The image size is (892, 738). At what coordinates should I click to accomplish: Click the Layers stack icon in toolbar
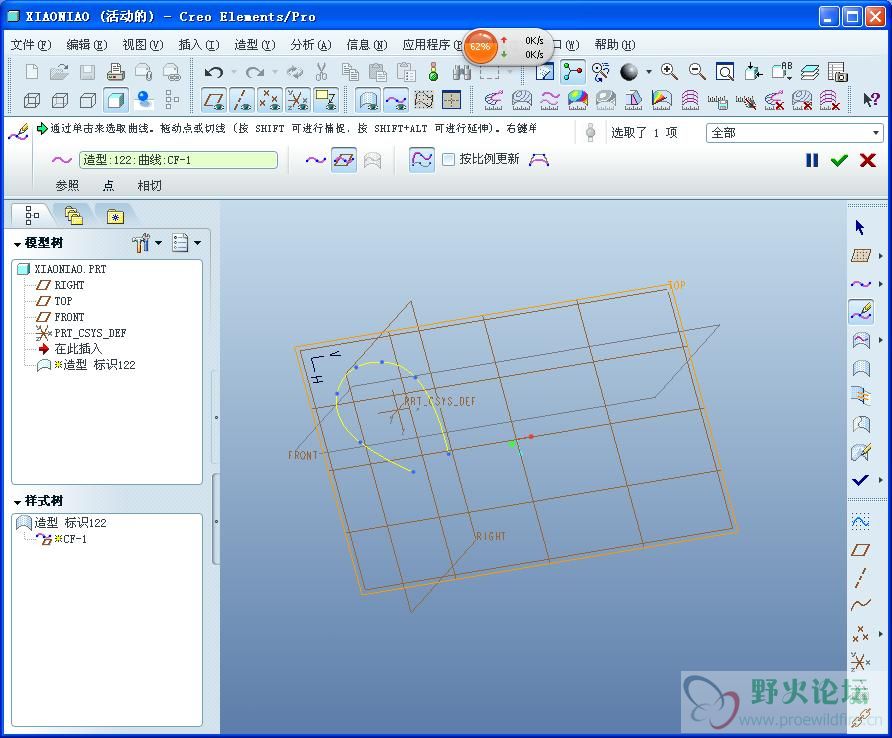coord(810,72)
